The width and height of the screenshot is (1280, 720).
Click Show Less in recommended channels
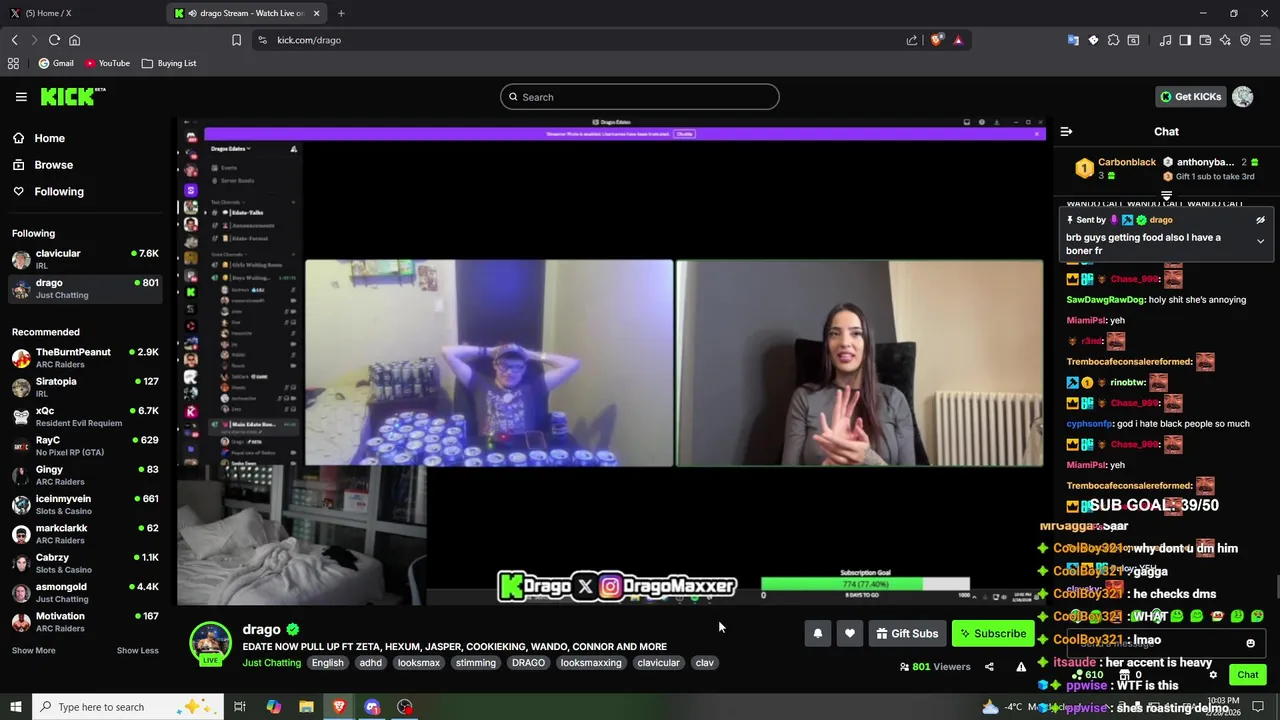pyautogui.click(x=137, y=650)
